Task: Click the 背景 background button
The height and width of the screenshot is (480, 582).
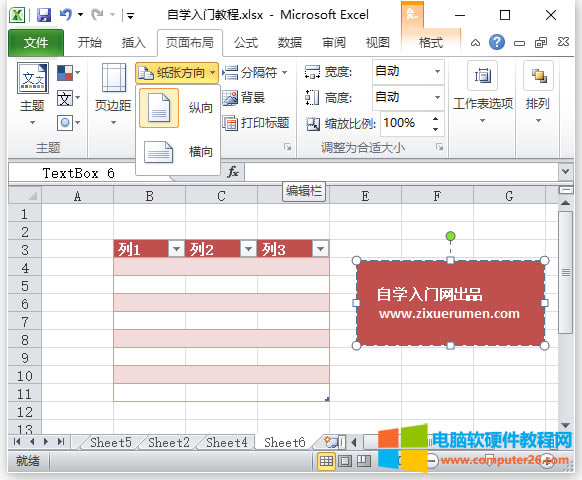Action: 244,98
